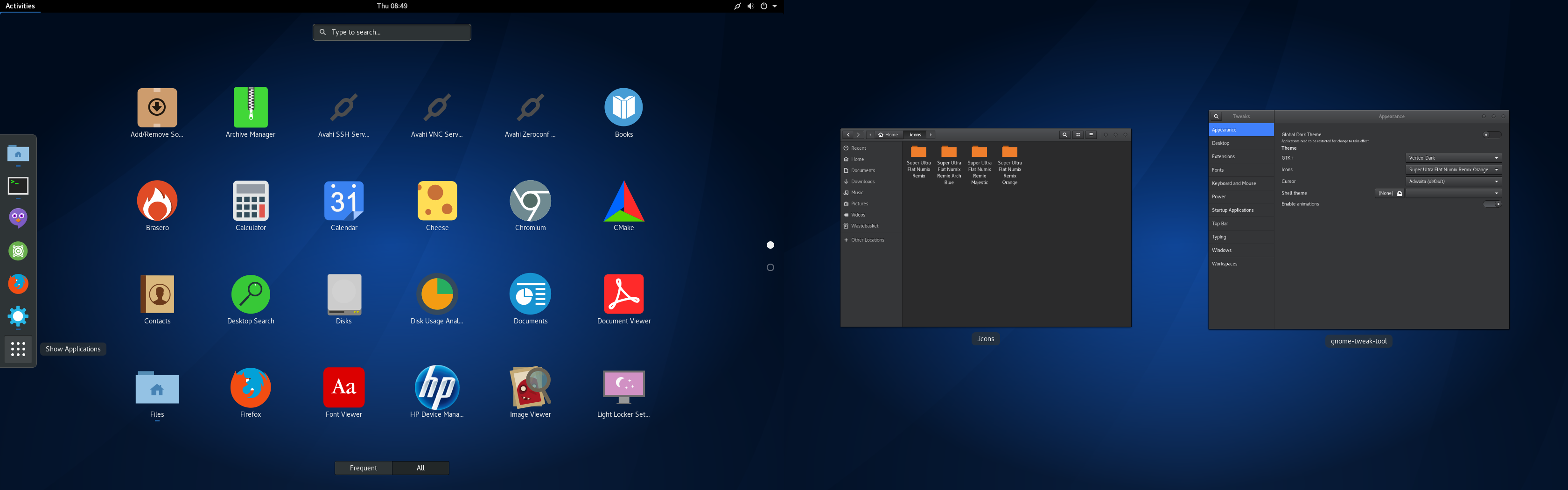Open Wastebasket in Files sidebar
Viewport: 1568px width, 490px height.
pos(871,226)
